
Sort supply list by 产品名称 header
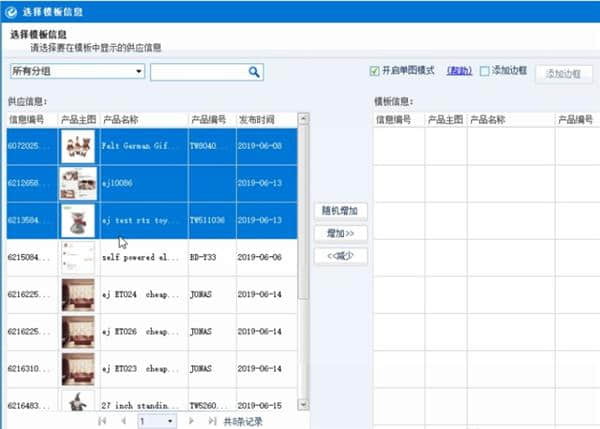click(x=144, y=120)
